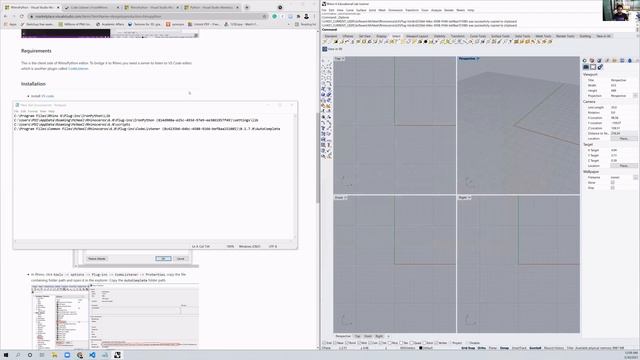Switch to the Curve Tools toolbar tab
640x360 pixels.
pos(478,36)
